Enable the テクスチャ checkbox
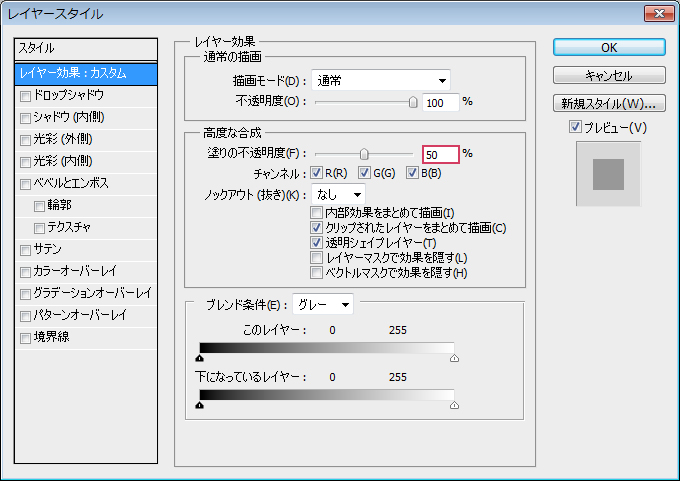The width and height of the screenshot is (680, 481). [x=39, y=228]
